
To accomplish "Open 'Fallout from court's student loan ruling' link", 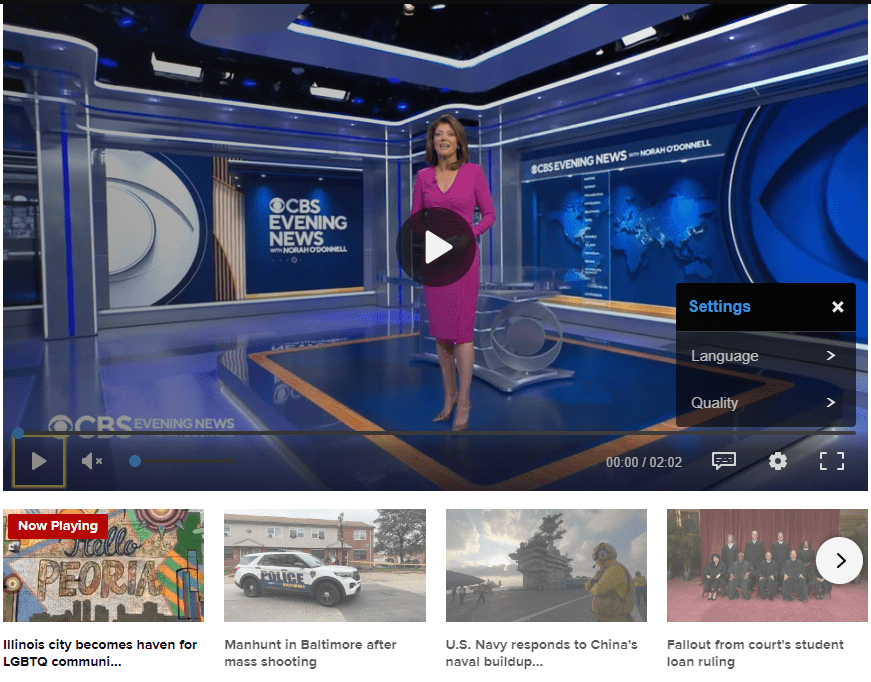I will [755, 653].
